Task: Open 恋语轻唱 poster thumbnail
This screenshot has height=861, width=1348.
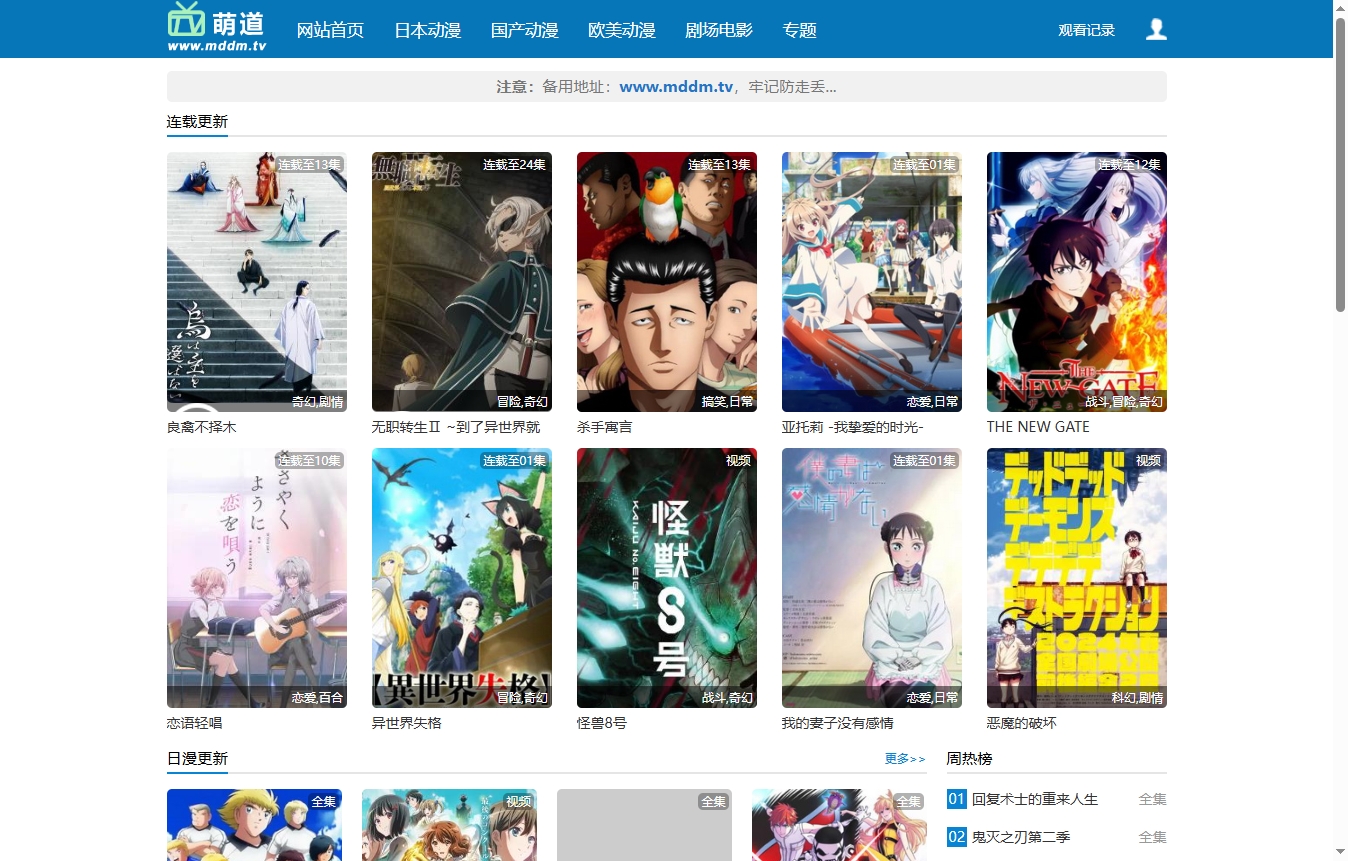Action: click(x=257, y=578)
